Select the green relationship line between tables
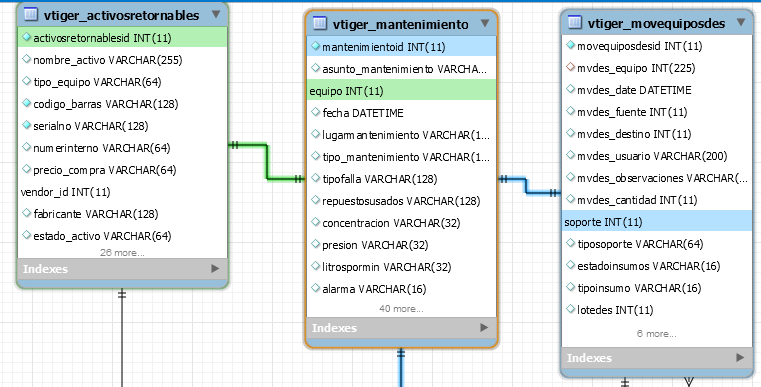The height and width of the screenshot is (387, 761). [267, 162]
